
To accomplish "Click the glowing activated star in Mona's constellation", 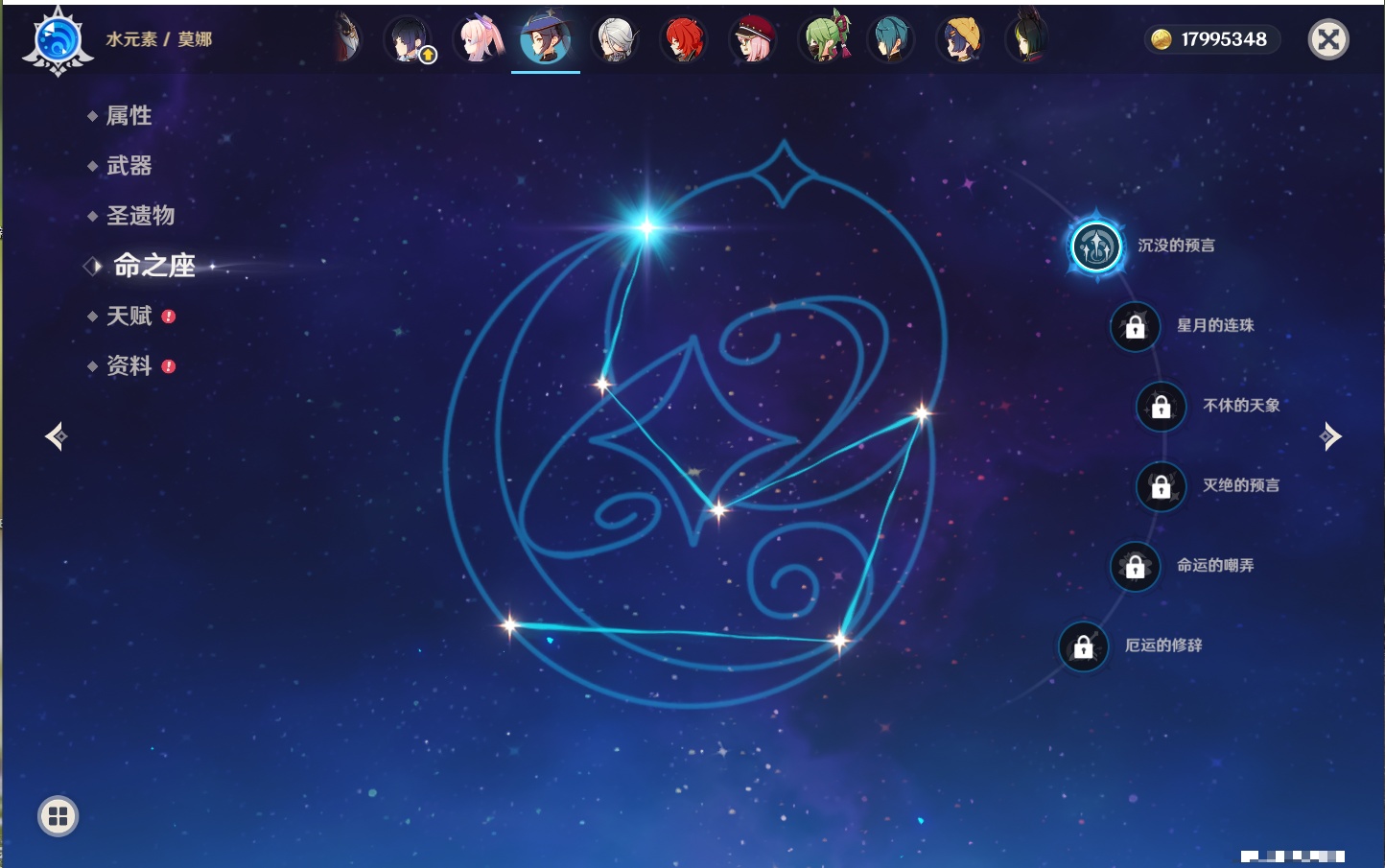I will pyautogui.click(x=646, y=227).
